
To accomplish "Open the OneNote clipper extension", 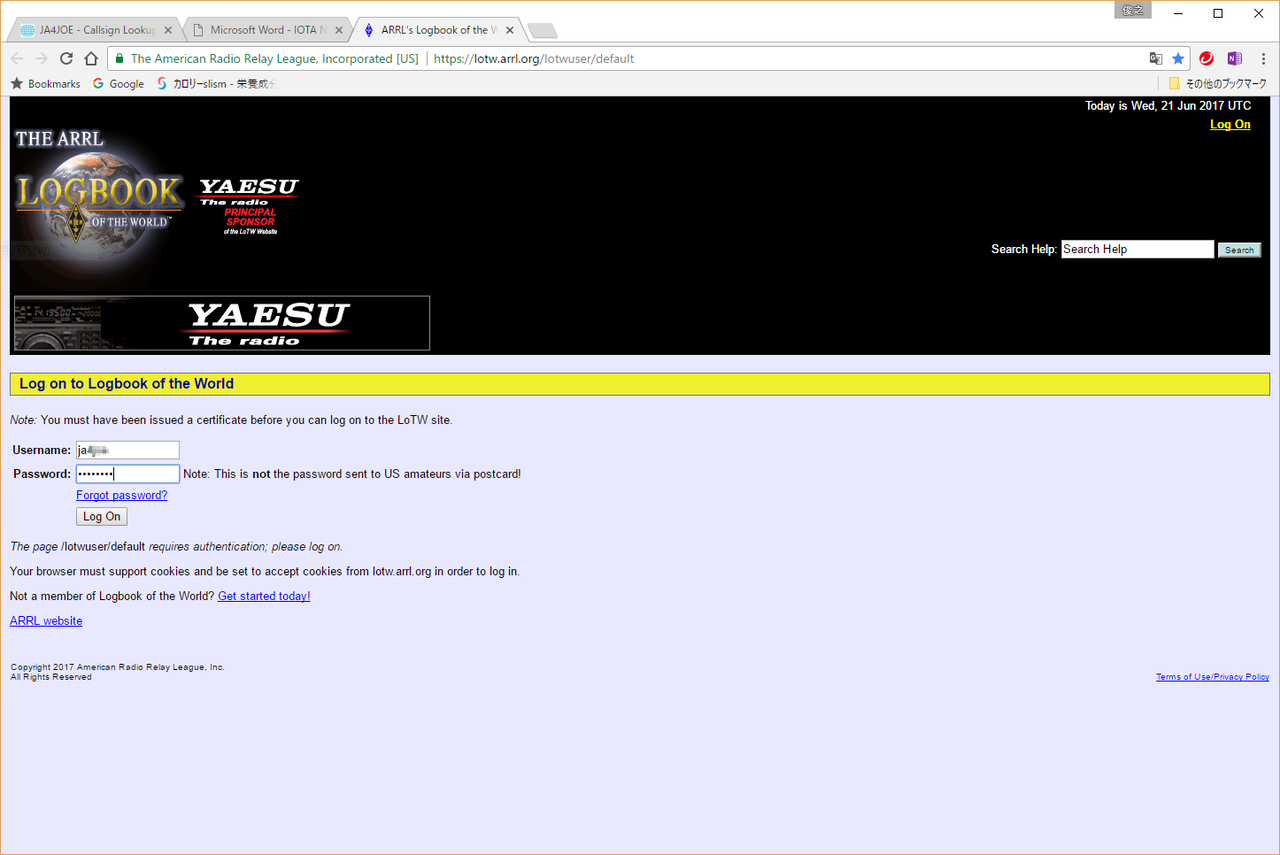I will click(x=1234, y=59).
